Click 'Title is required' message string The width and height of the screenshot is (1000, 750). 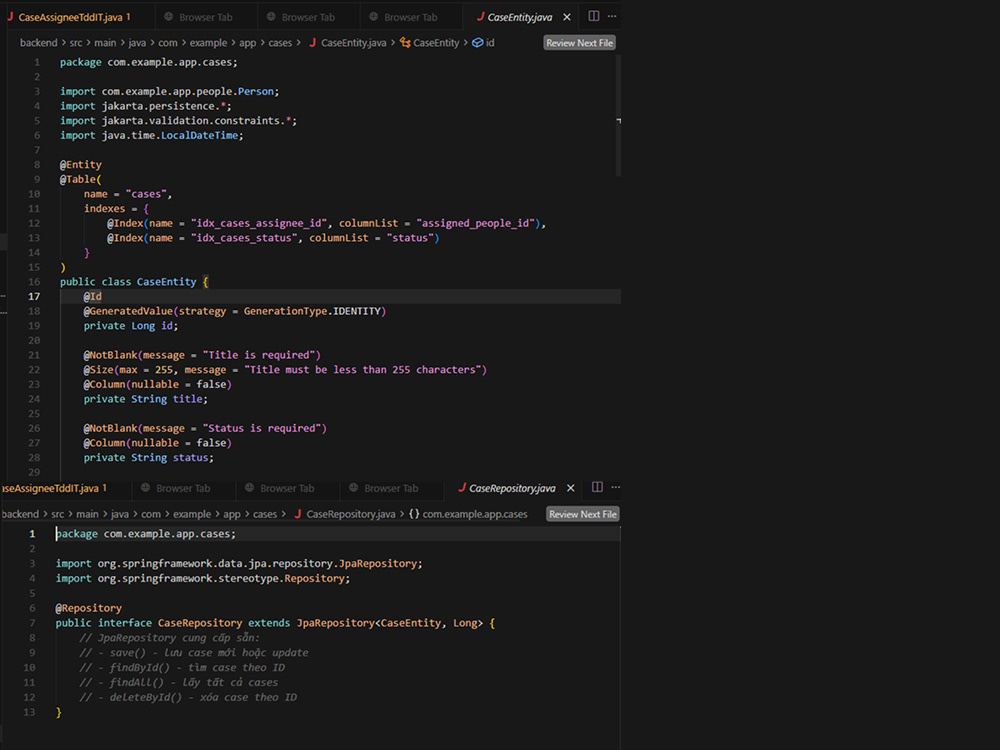tap(259, 355)
